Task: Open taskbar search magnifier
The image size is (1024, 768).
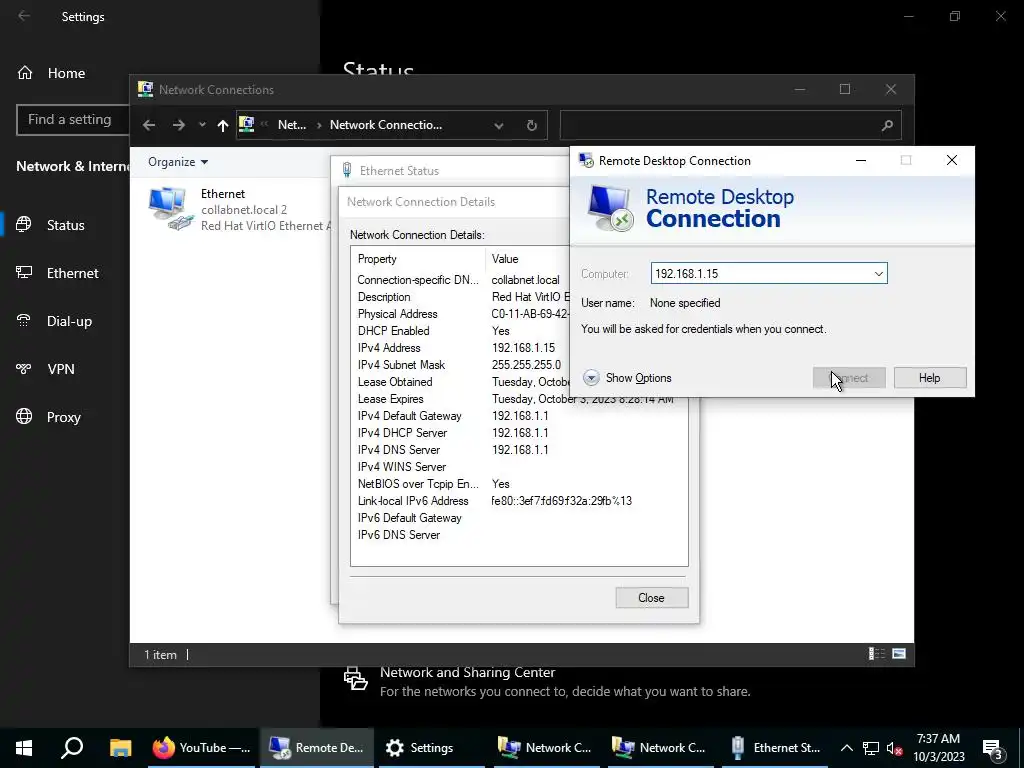Action: [x=72, y=748]
